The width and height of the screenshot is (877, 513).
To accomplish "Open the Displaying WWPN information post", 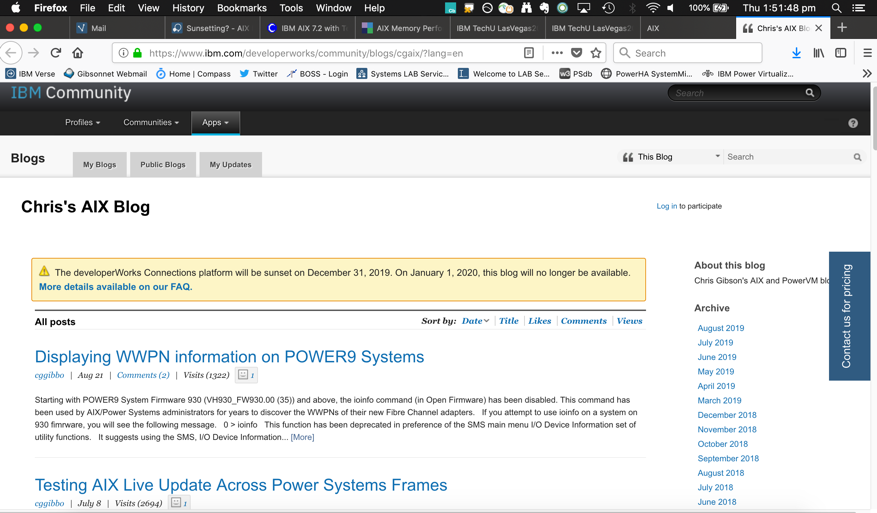I will click(229, 357).
